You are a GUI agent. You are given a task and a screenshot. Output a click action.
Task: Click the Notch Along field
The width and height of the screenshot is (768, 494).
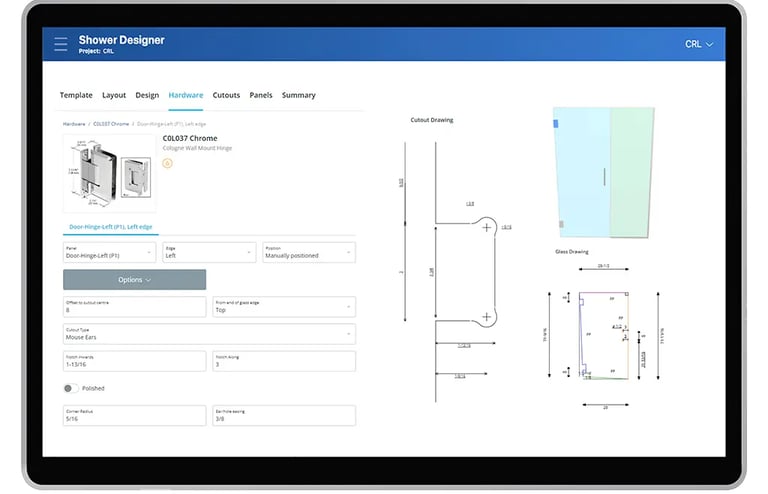284,361
